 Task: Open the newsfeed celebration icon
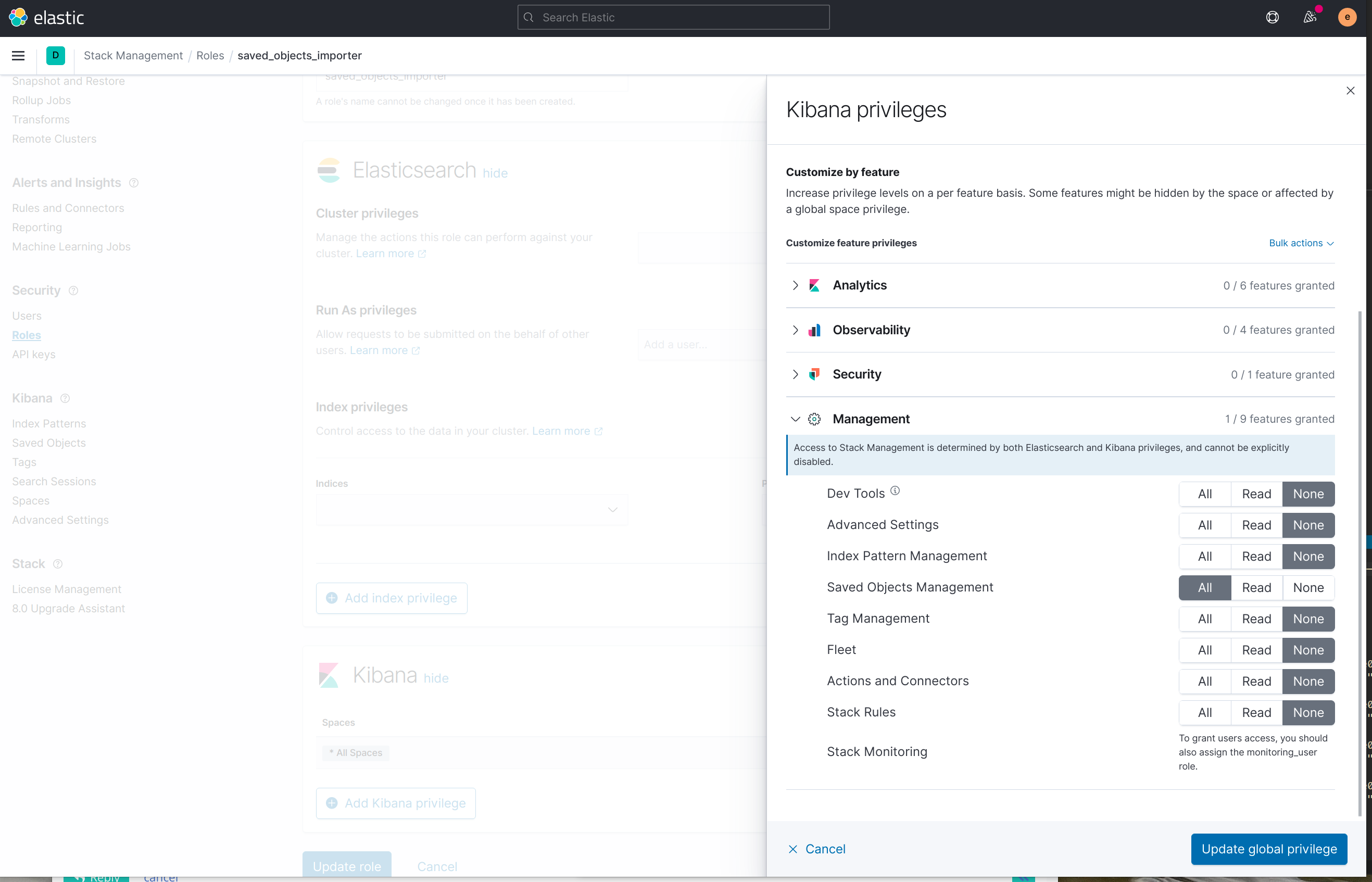1309,17
